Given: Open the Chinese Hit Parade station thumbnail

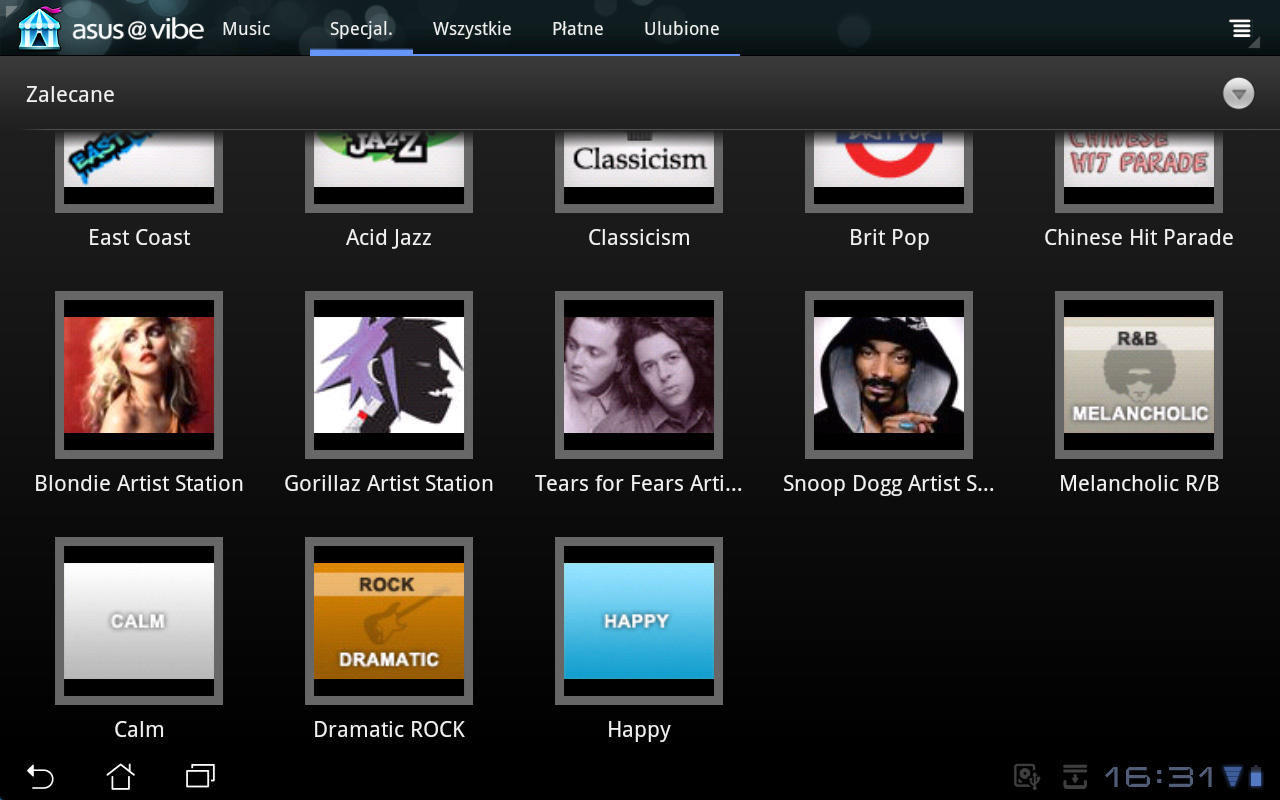Looking at the screenshot, I should [1139, 171].
